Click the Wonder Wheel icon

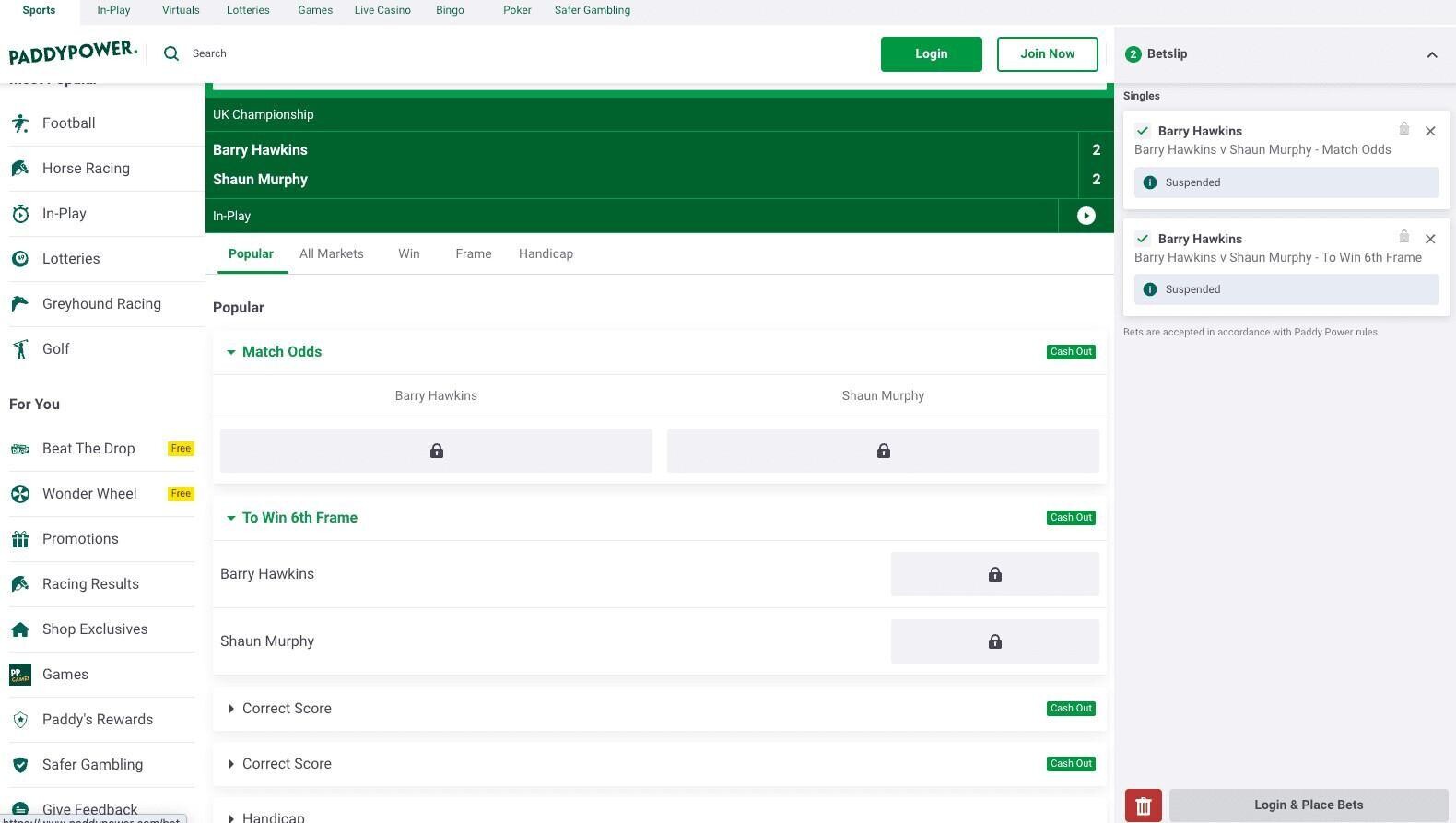click(20, 494)
